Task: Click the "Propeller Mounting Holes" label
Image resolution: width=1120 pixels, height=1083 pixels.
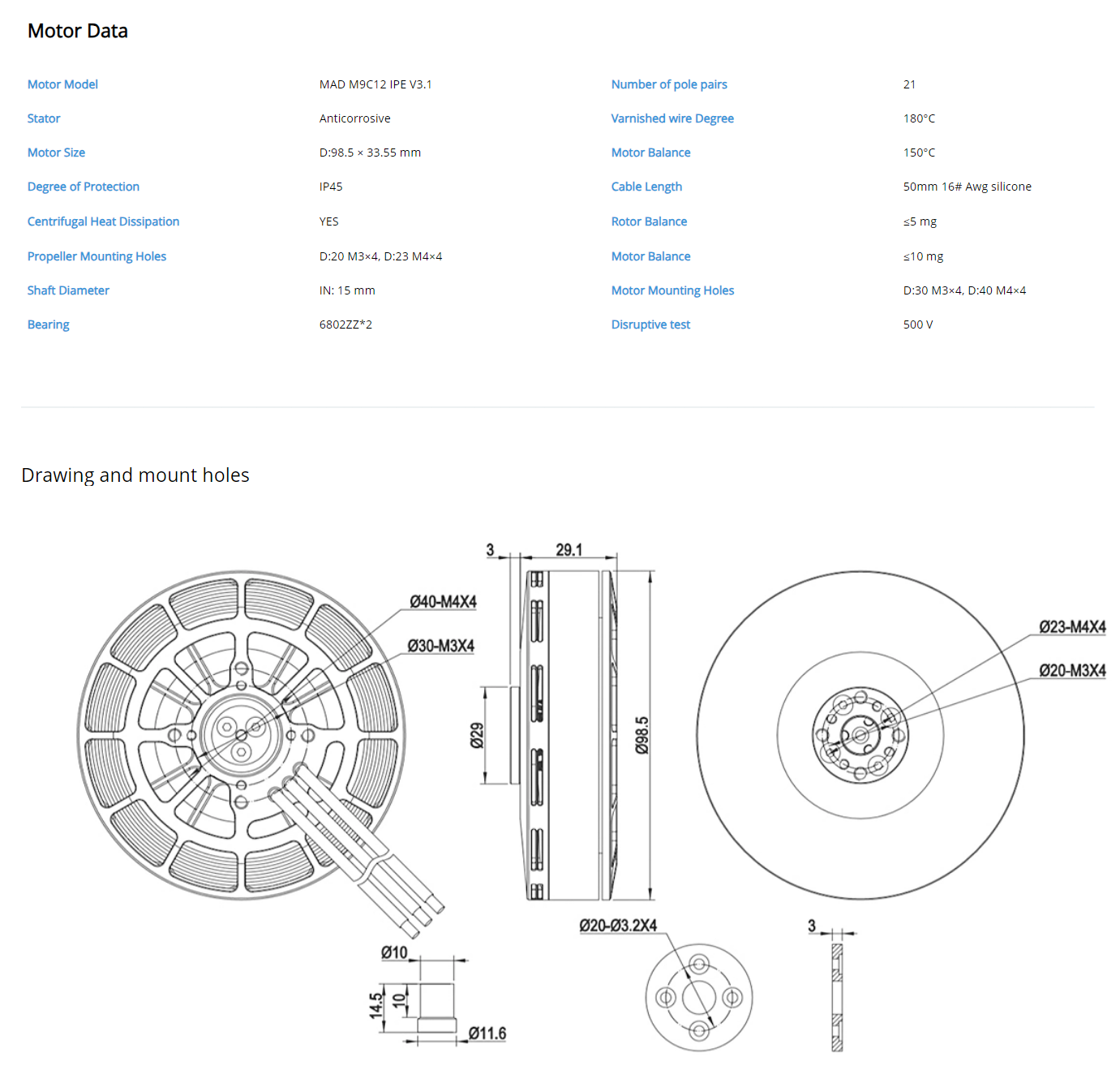Action: (97, 256)
